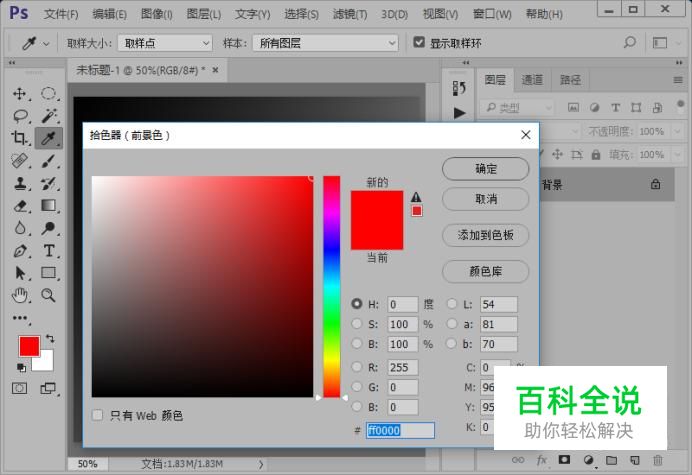692x475 pixels.
Task: Open the layer filter type dropdown
Action: (x=517, y=107)
